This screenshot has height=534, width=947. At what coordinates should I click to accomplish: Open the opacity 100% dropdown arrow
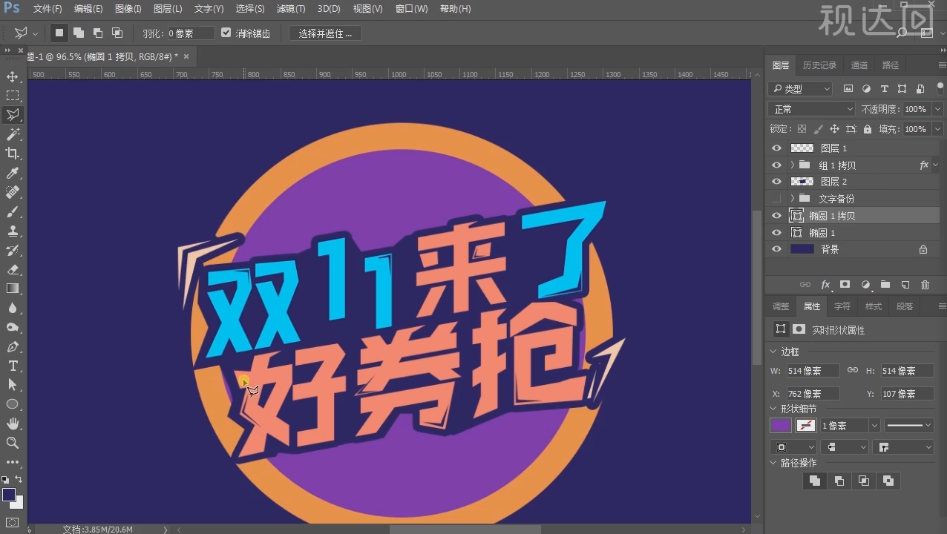point(937,109)
